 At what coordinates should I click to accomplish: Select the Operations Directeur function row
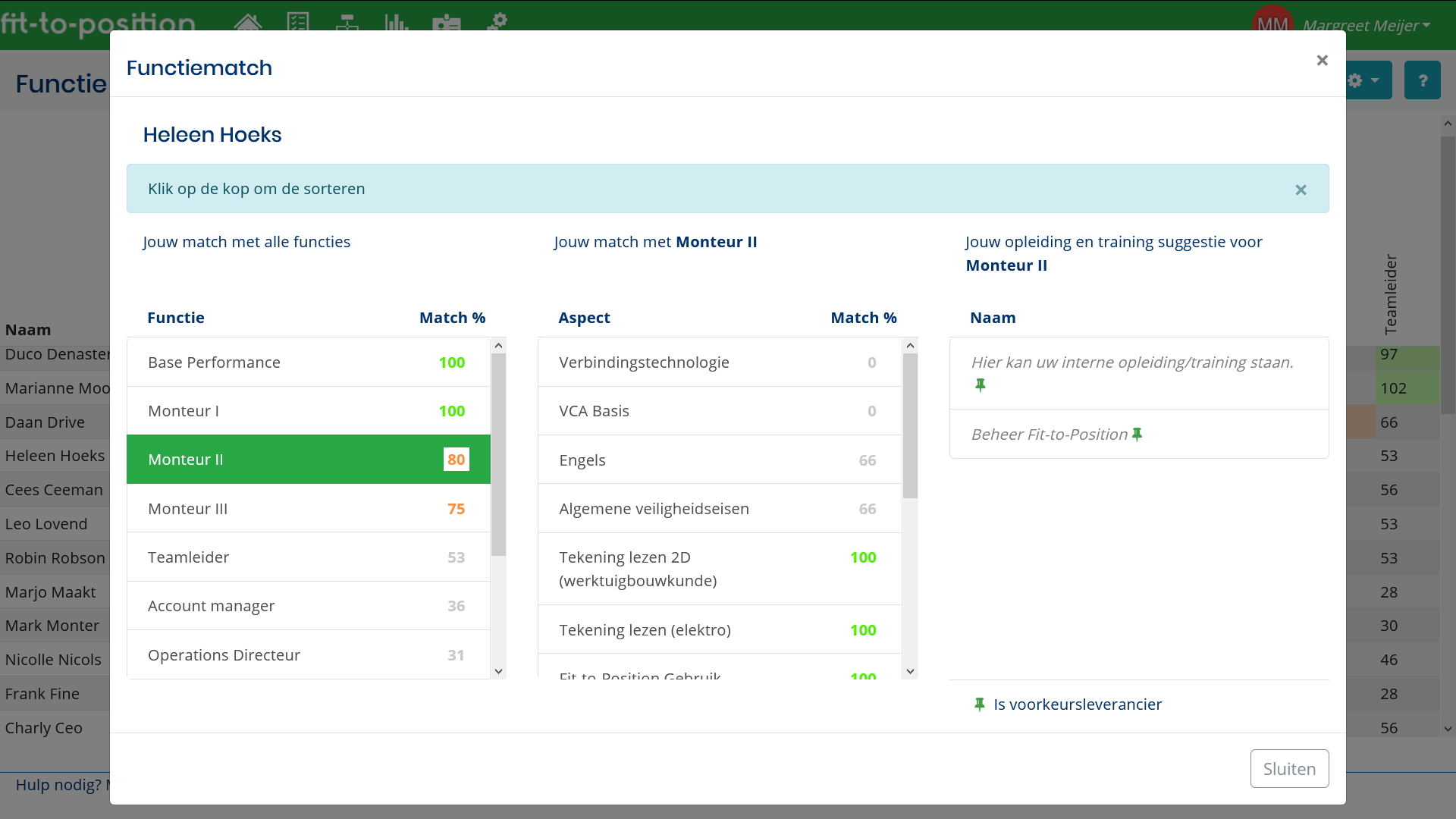pos(309,654)
